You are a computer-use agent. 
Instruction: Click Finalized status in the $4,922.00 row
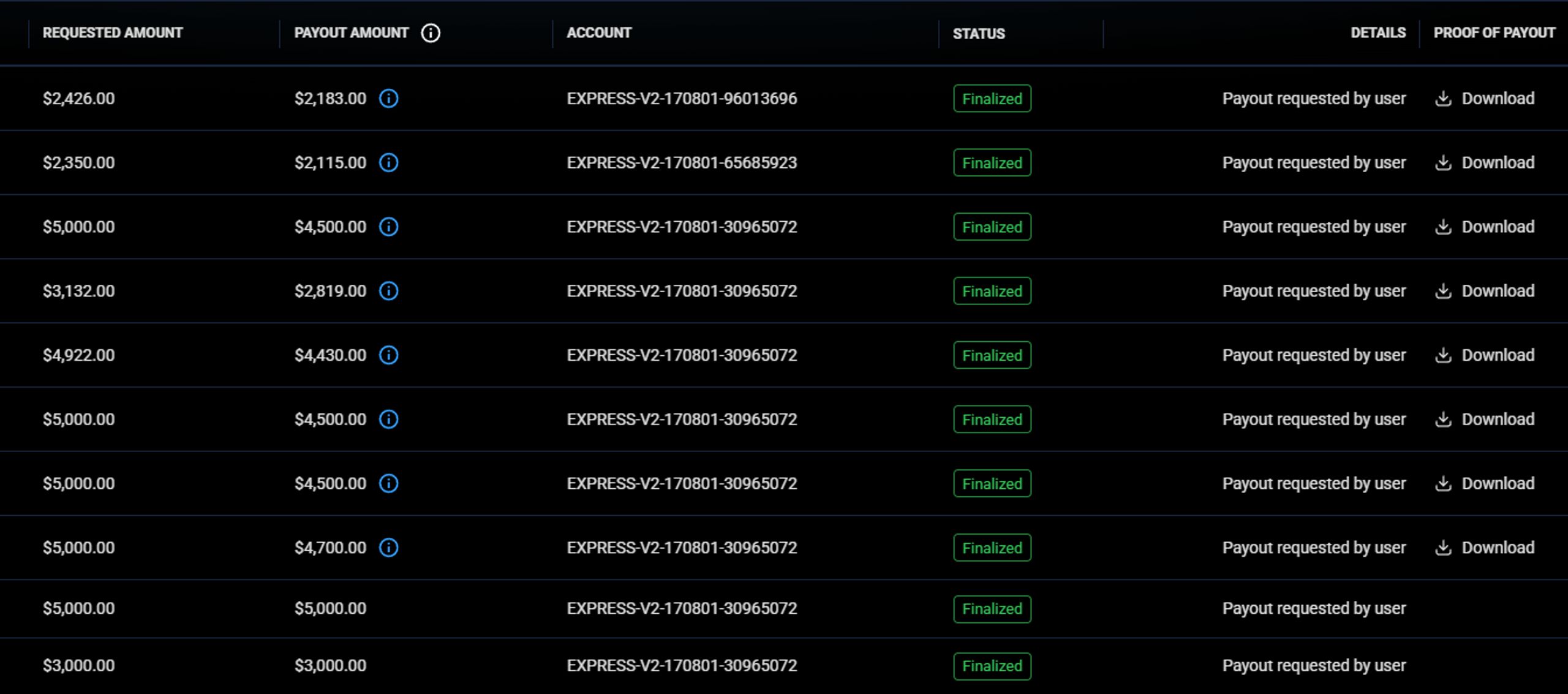click(992, 355)
